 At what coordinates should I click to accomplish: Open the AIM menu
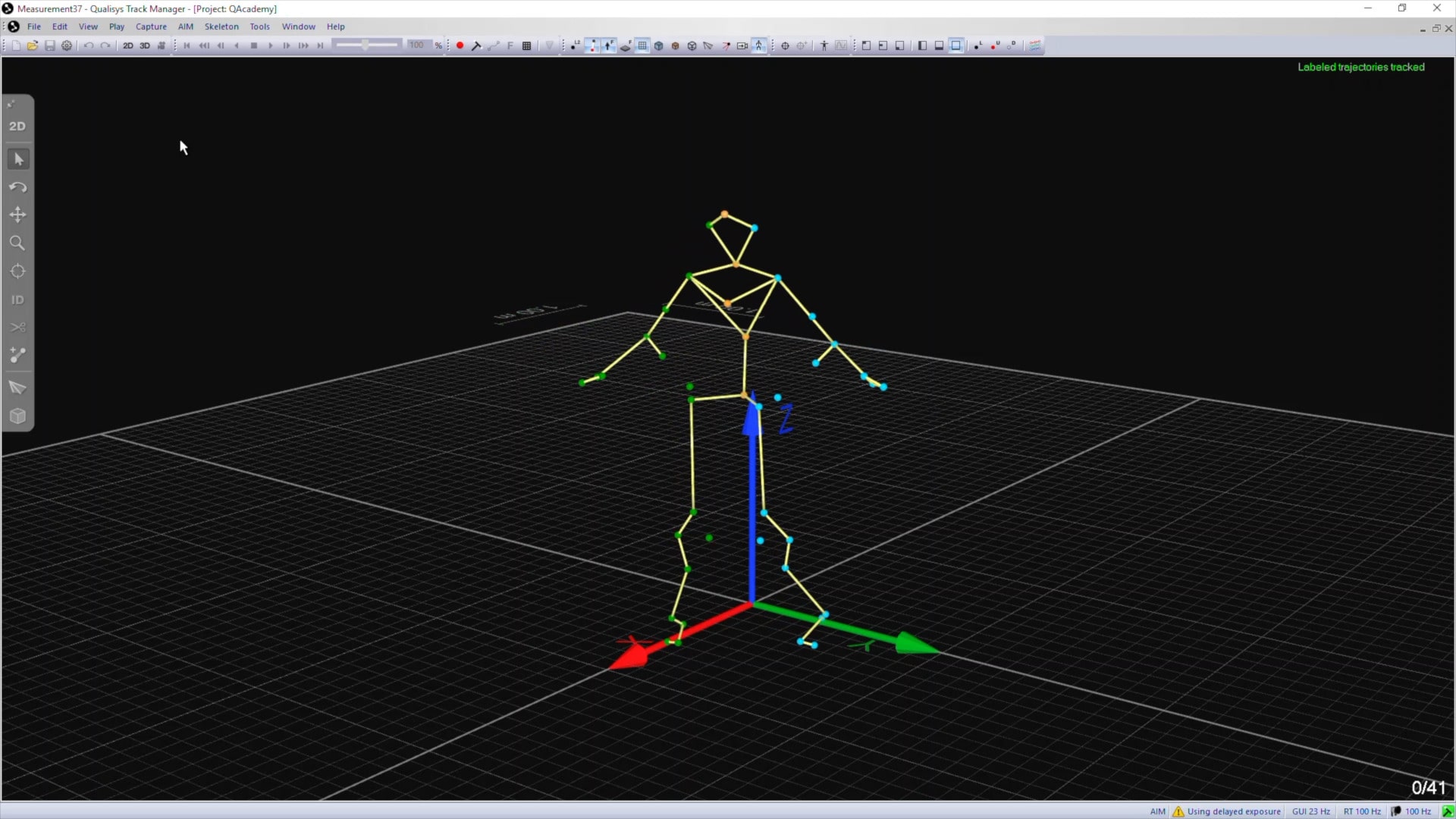(185, 27)
